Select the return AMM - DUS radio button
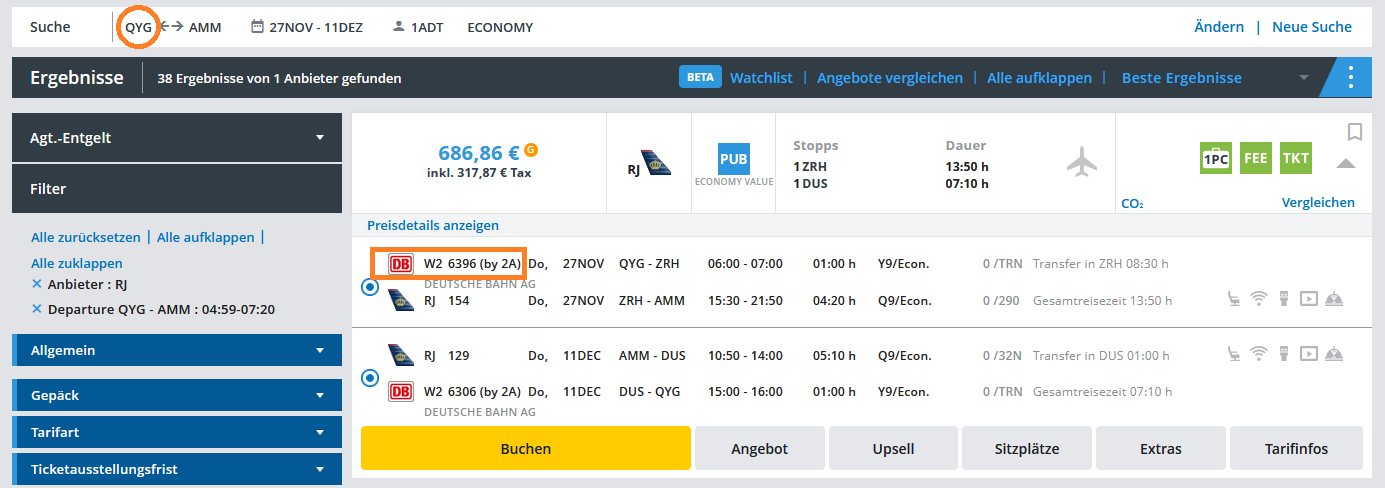The width and height of the screenshot is (1385, 488). click(371, 378)
